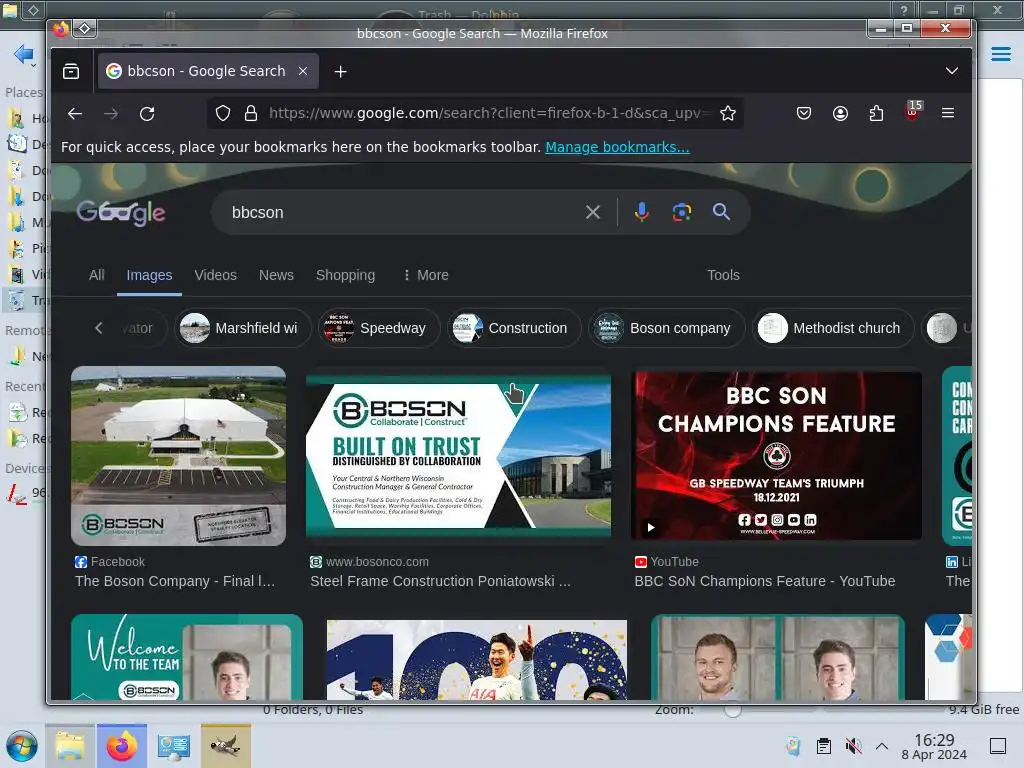Activate Firefox in the taskbar
This screenshot has width=1024, height=768.
[122, 746]
